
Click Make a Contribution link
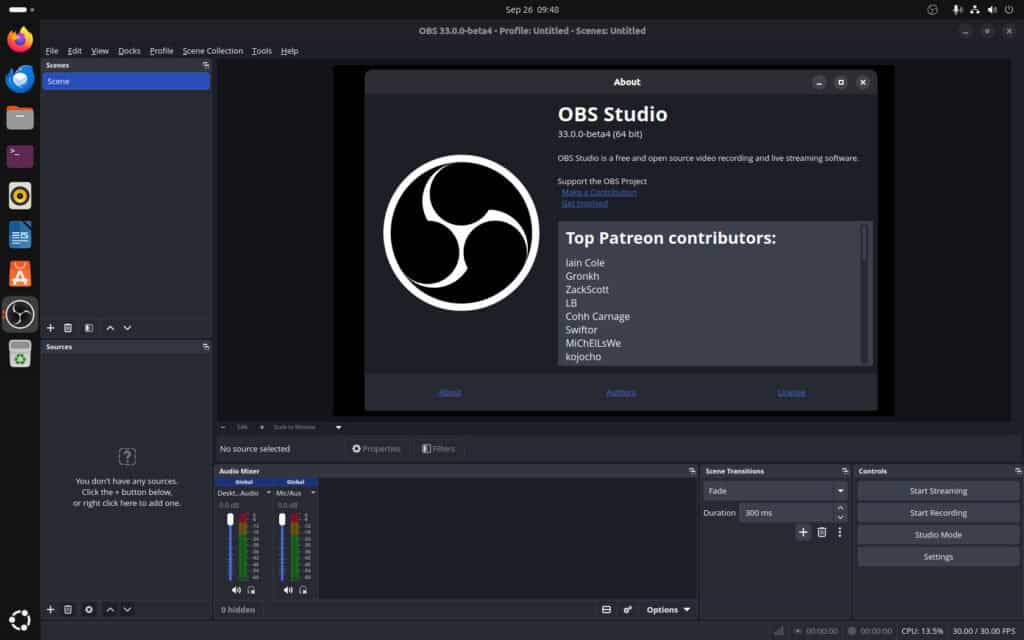click(599, 193)
